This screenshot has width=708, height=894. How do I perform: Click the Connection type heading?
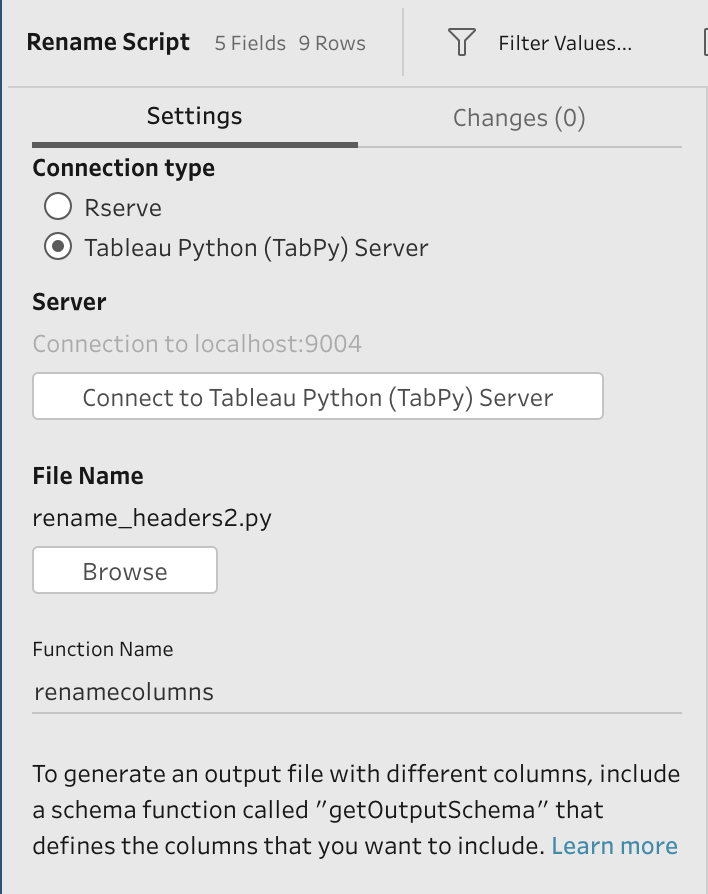click(123, 168)
